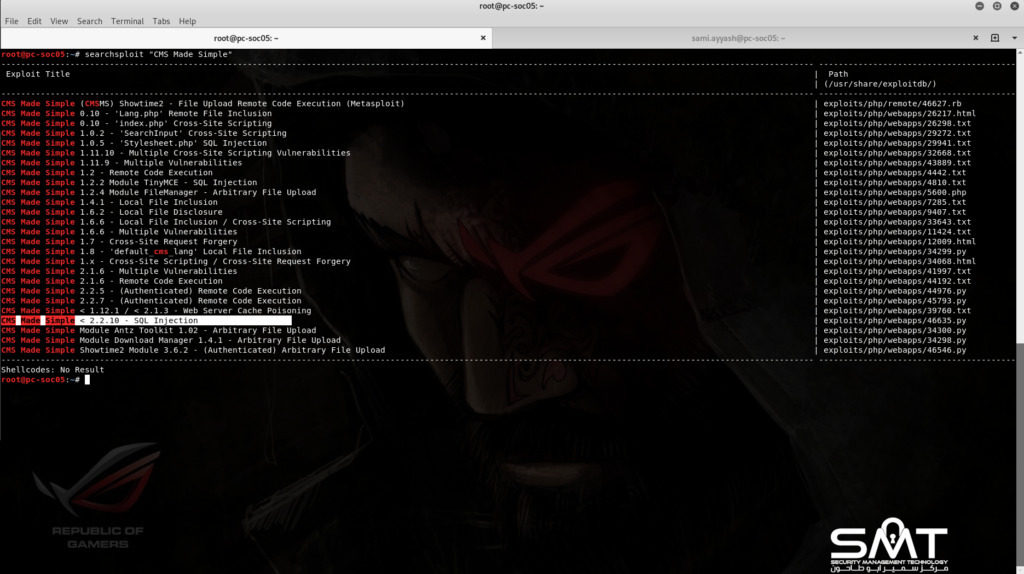Maximize the terminal window

997,6
